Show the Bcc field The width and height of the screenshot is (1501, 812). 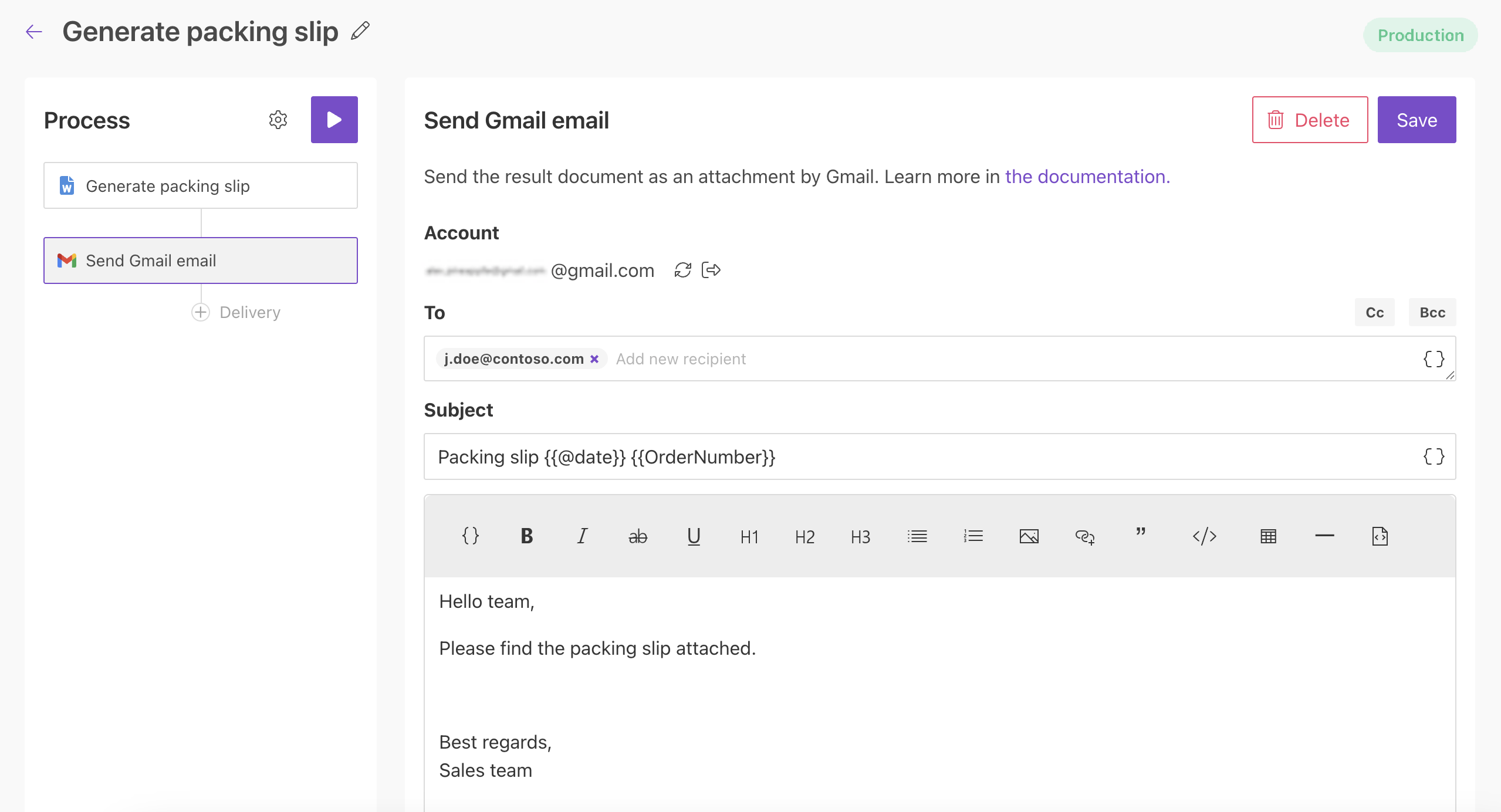pyautogui.click(x=1432, y=313)
